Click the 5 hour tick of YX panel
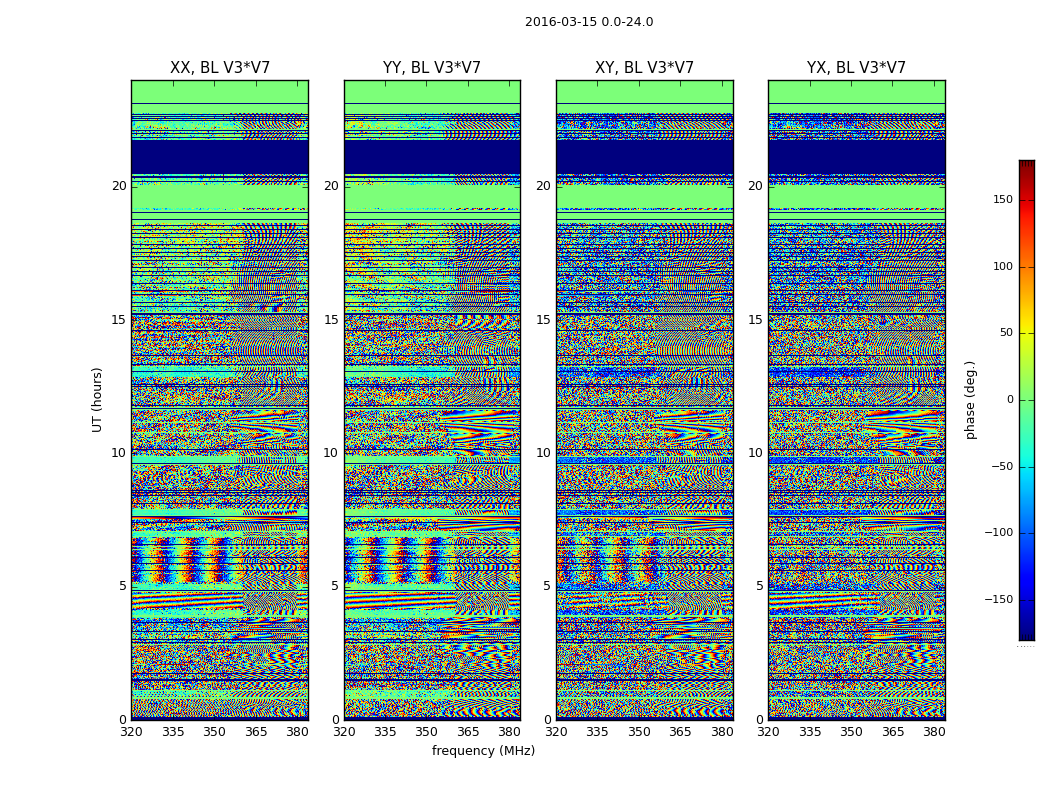 [759, 586]
